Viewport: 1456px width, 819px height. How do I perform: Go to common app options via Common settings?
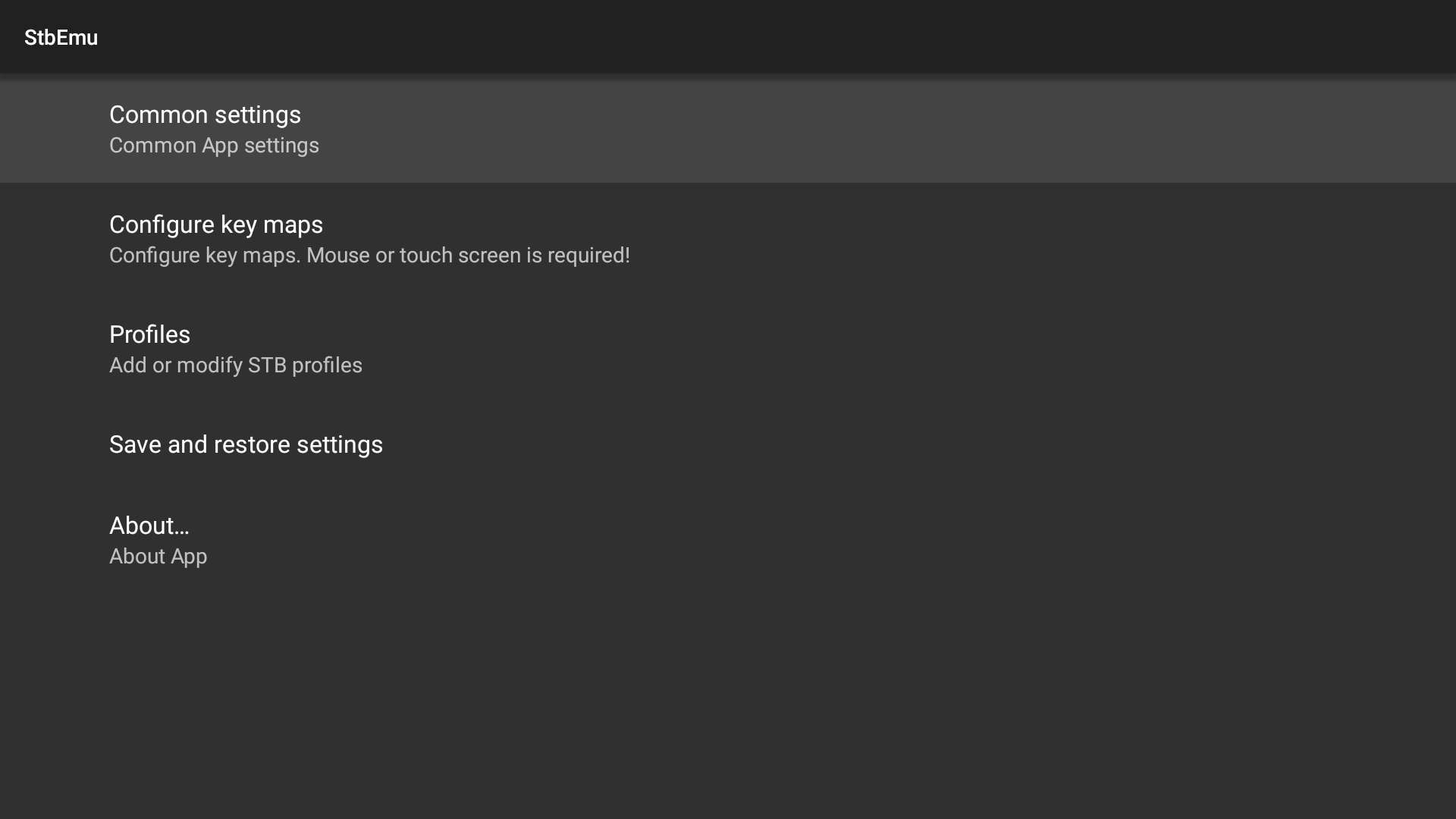[x=728, y=130]
